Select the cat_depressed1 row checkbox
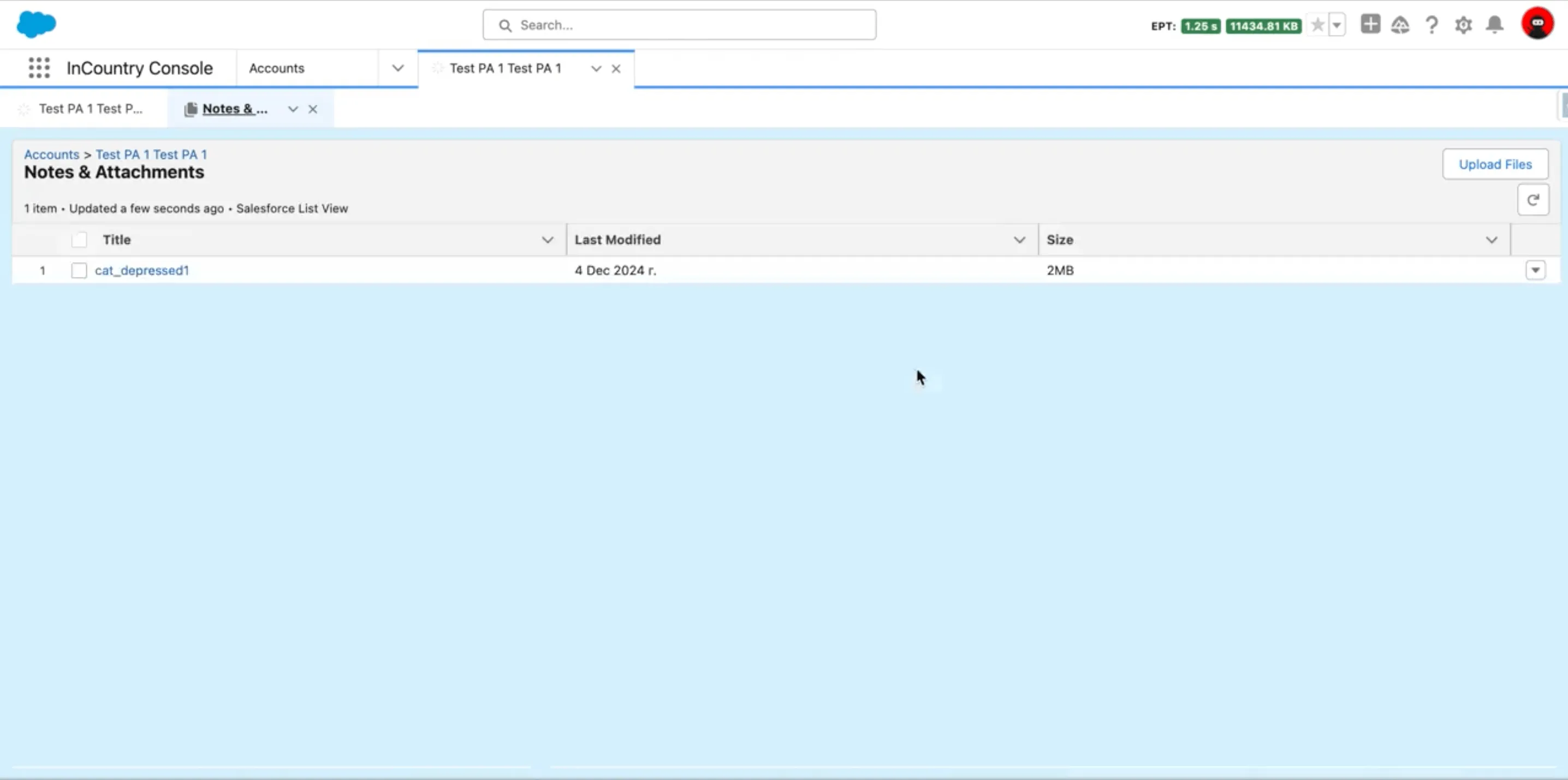 coord(79,270)
